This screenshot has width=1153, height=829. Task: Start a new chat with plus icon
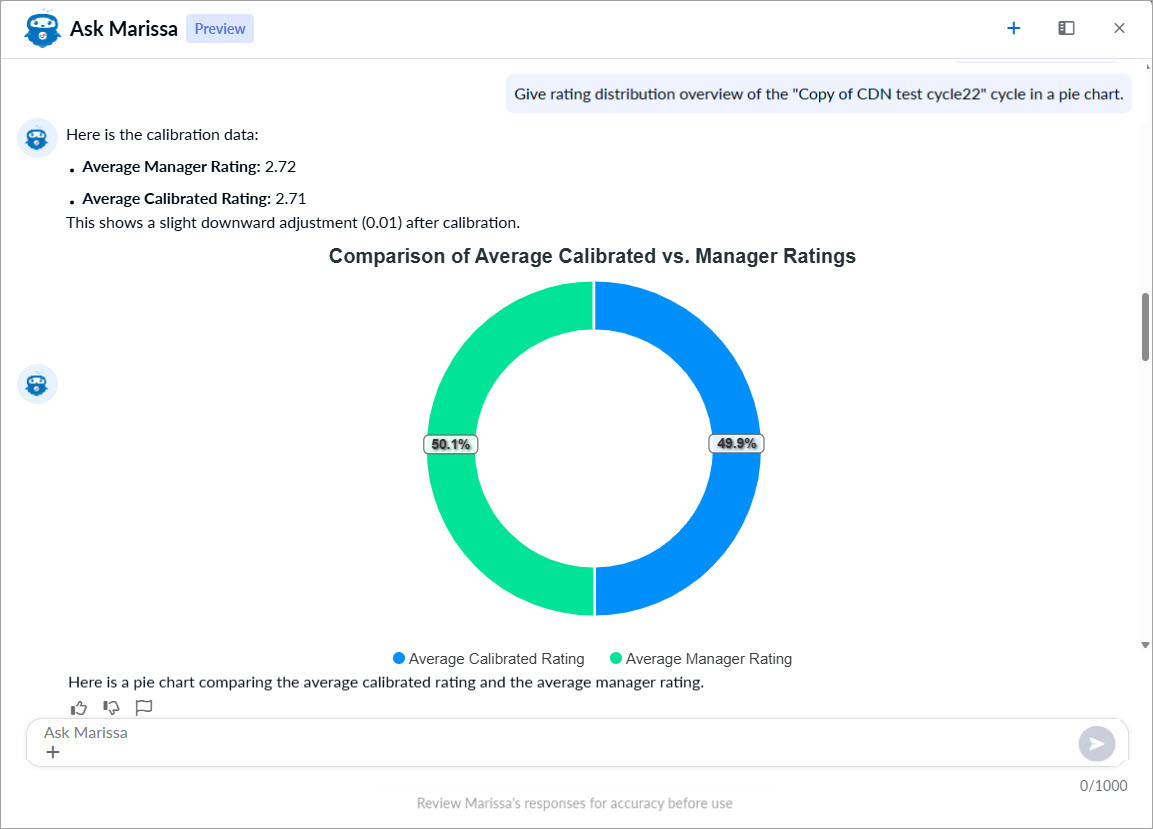(x=1013, y=28)
